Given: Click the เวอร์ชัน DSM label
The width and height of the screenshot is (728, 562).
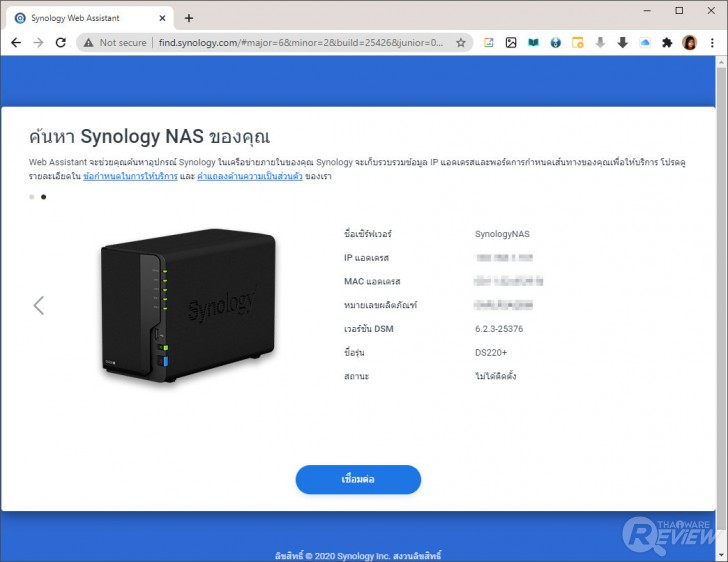Looking at the screenshot, I should click(369, 329).
